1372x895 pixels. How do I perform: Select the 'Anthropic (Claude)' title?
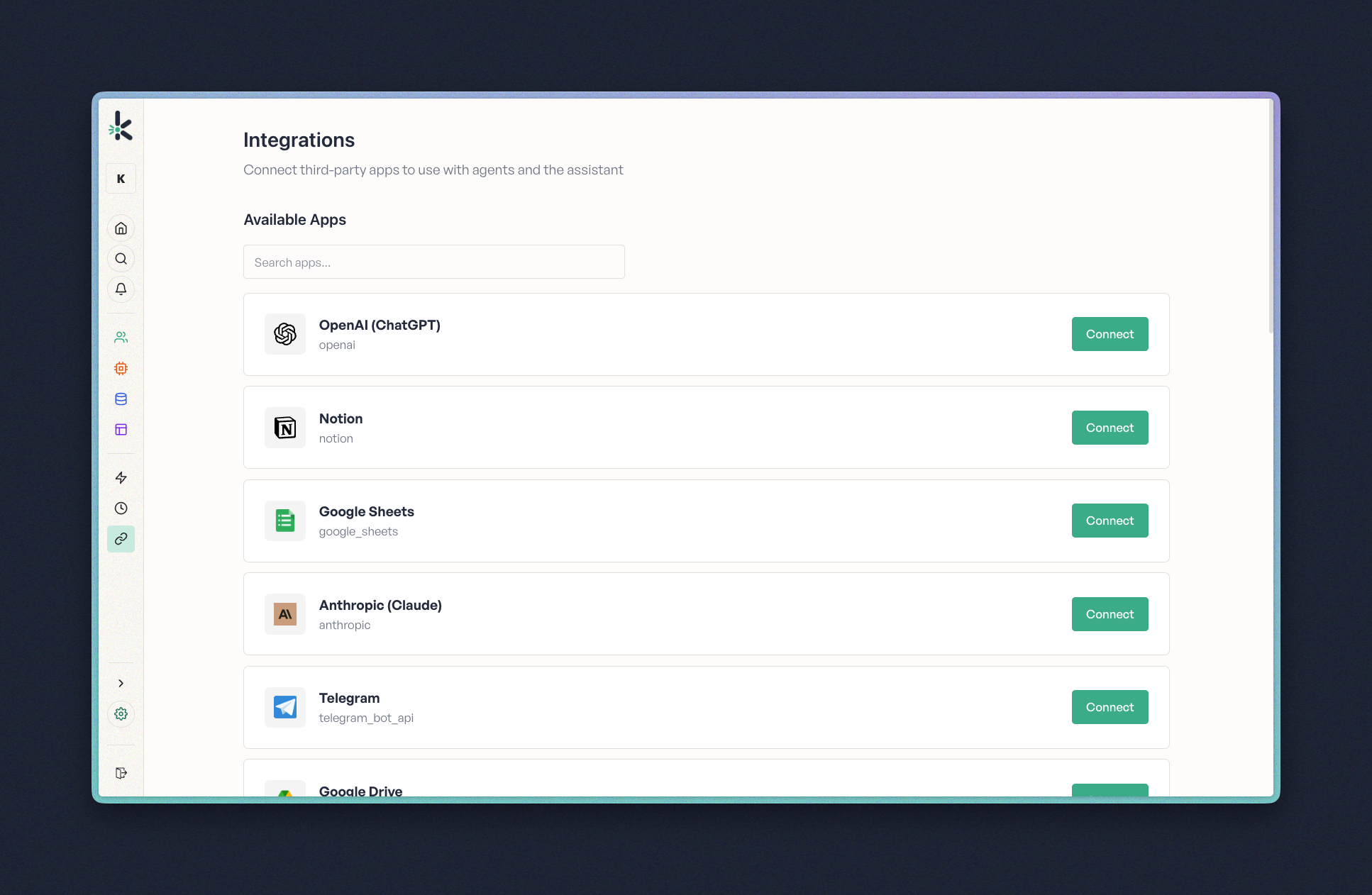[x=380, y=606]
